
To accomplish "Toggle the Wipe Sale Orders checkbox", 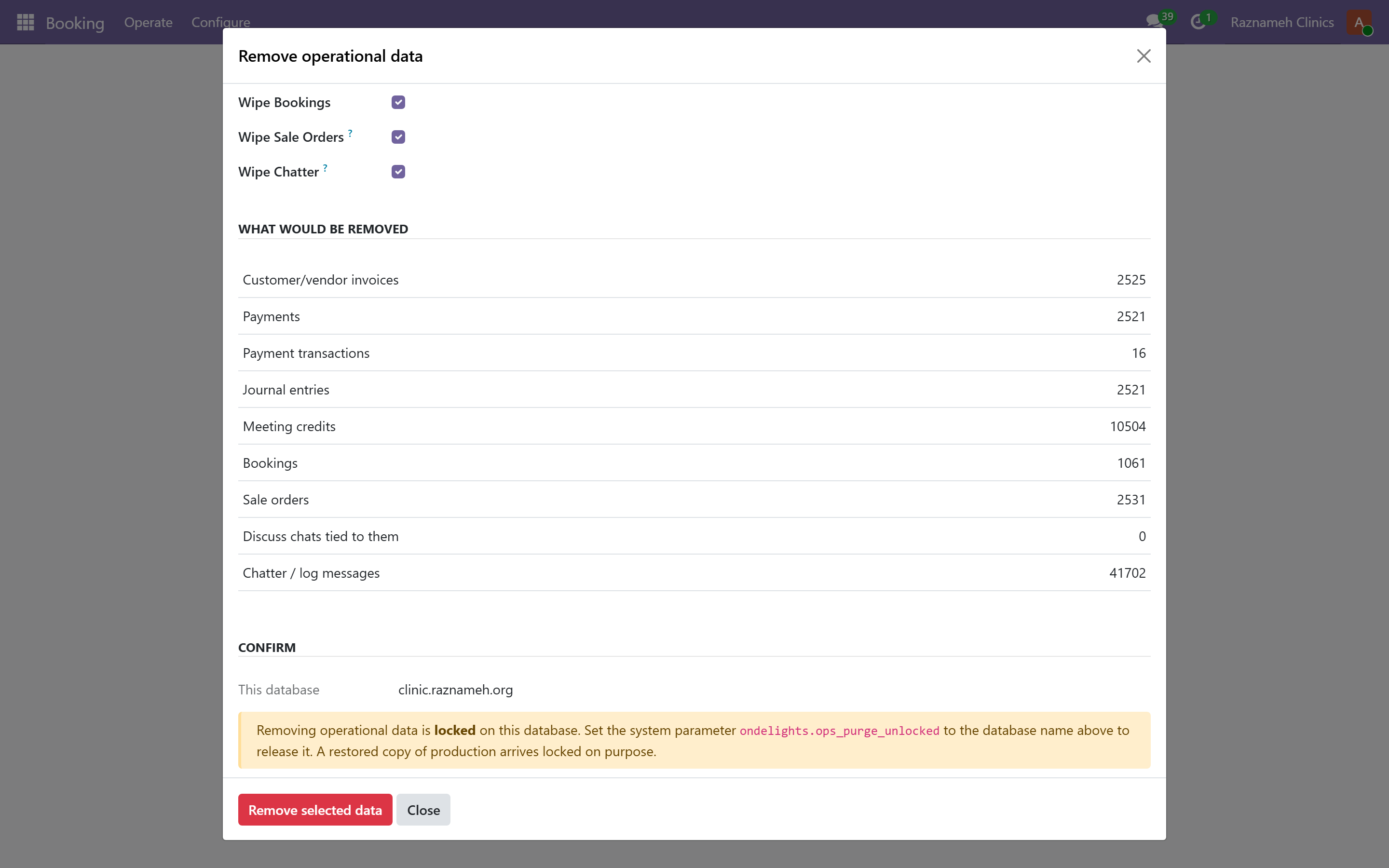I will (x=398, y=136).
